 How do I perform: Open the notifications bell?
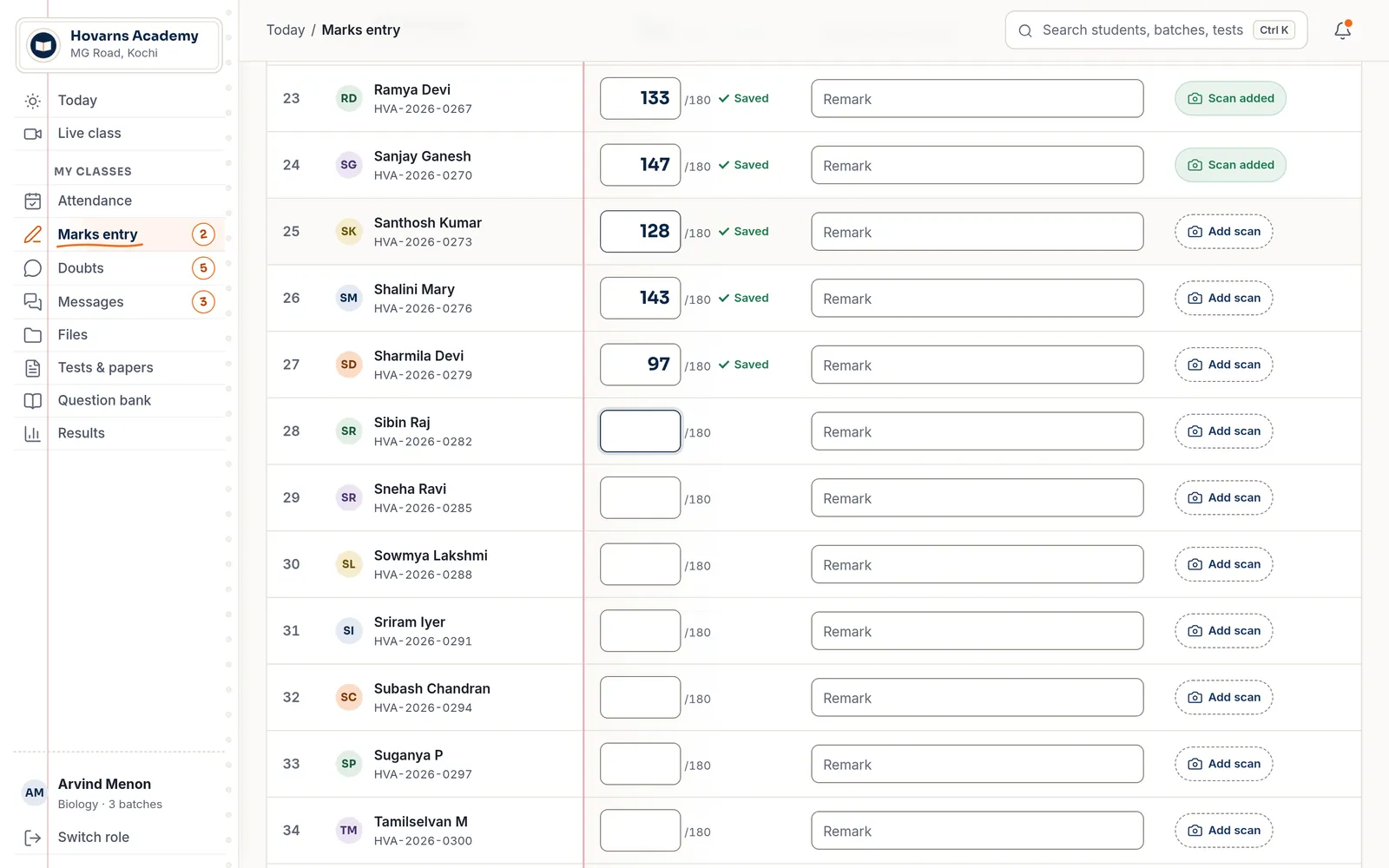[x=1342, y=30]
